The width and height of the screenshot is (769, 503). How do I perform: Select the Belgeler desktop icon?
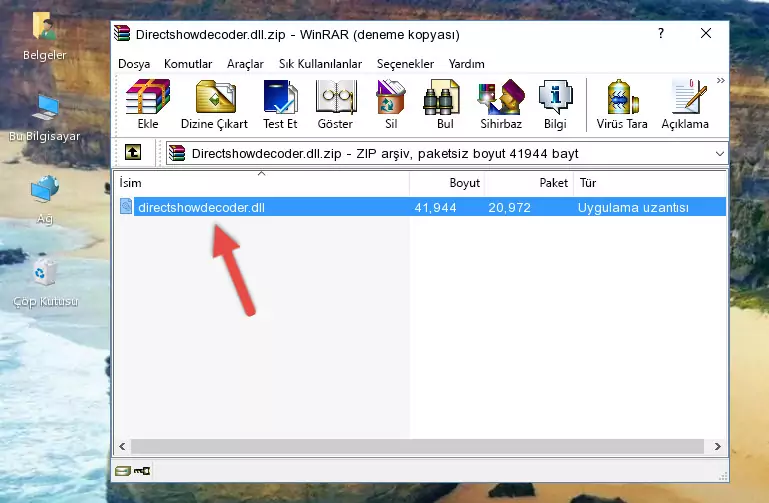pos(45,37)
